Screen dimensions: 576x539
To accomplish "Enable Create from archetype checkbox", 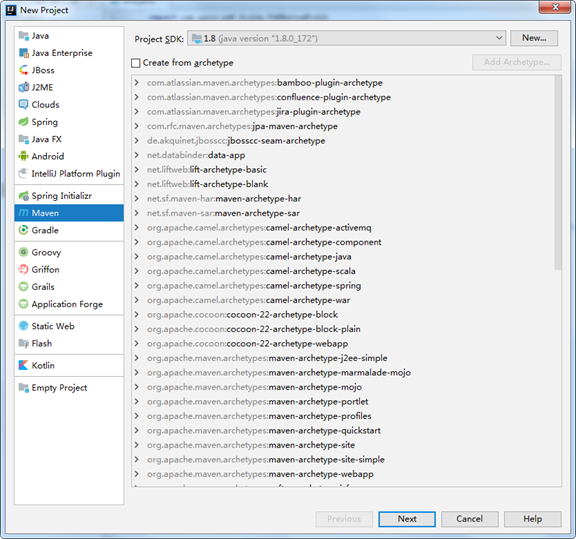I will 136,63.
